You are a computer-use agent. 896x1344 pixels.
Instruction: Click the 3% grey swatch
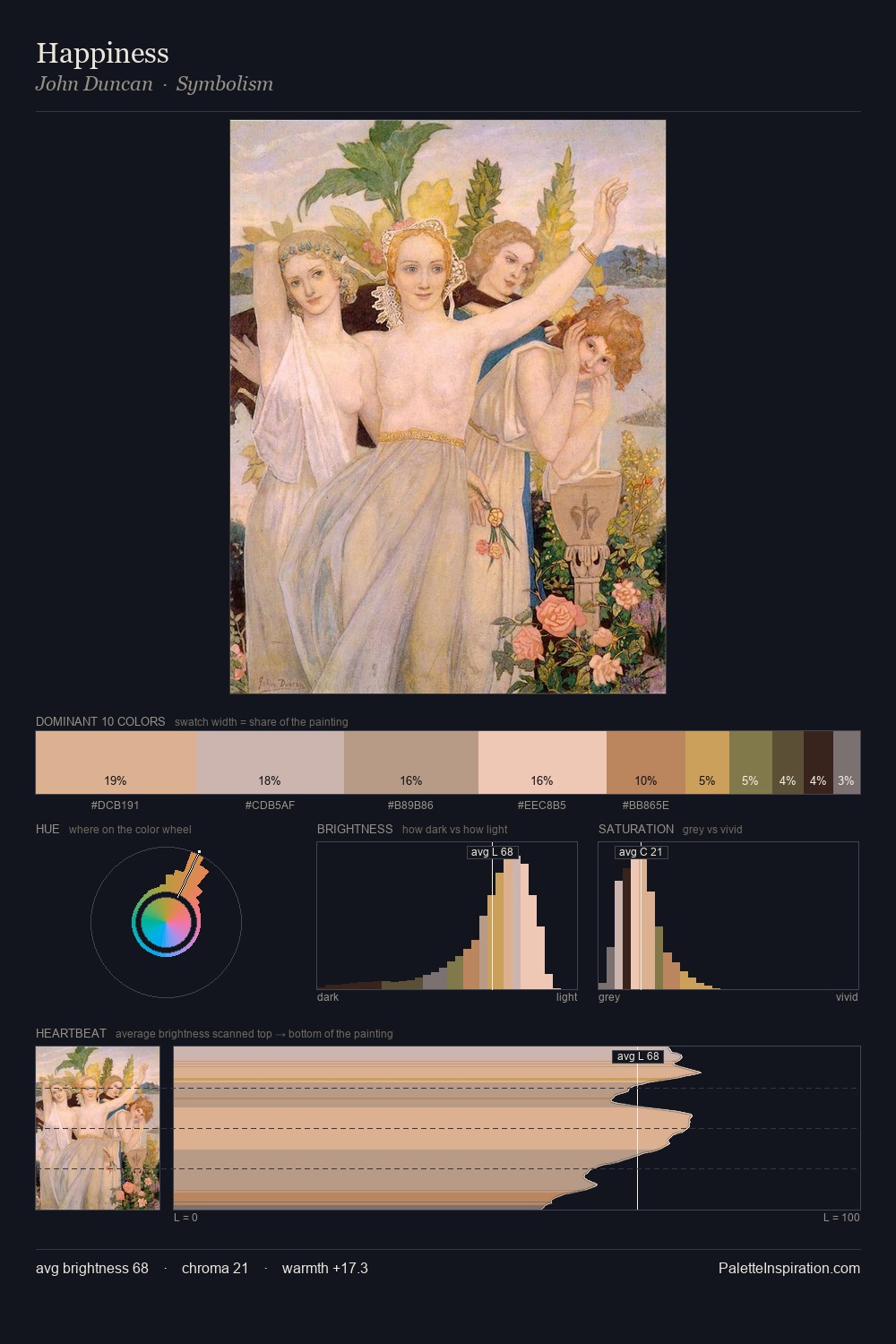[x=847, y=762]
